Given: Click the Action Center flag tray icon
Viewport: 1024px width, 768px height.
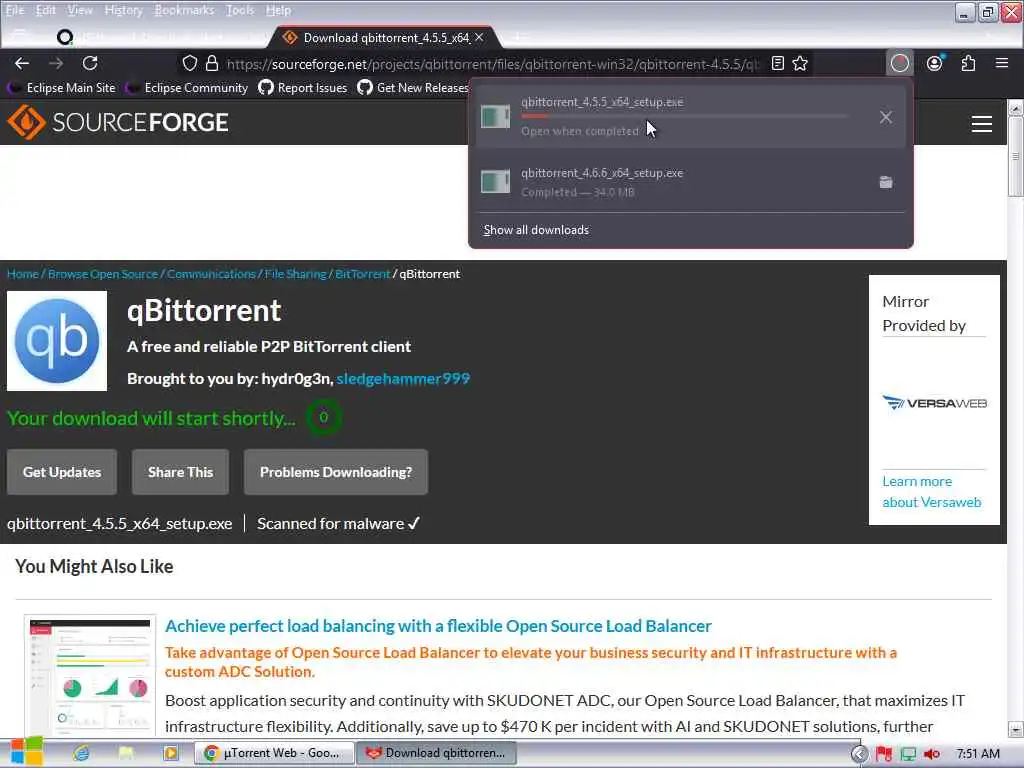Looking at the screenshot, I should click(x=884, y=754).
